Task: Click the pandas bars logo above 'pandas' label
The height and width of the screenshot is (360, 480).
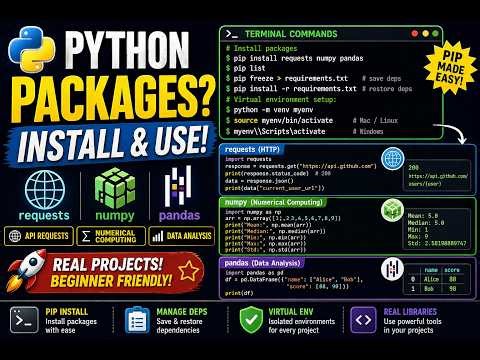Action: (x=178, y=187)
